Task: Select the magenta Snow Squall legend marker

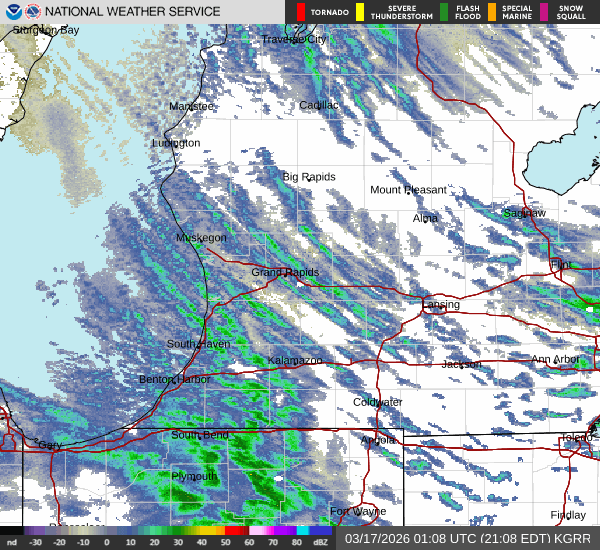Action: click(x=544, y=12)
